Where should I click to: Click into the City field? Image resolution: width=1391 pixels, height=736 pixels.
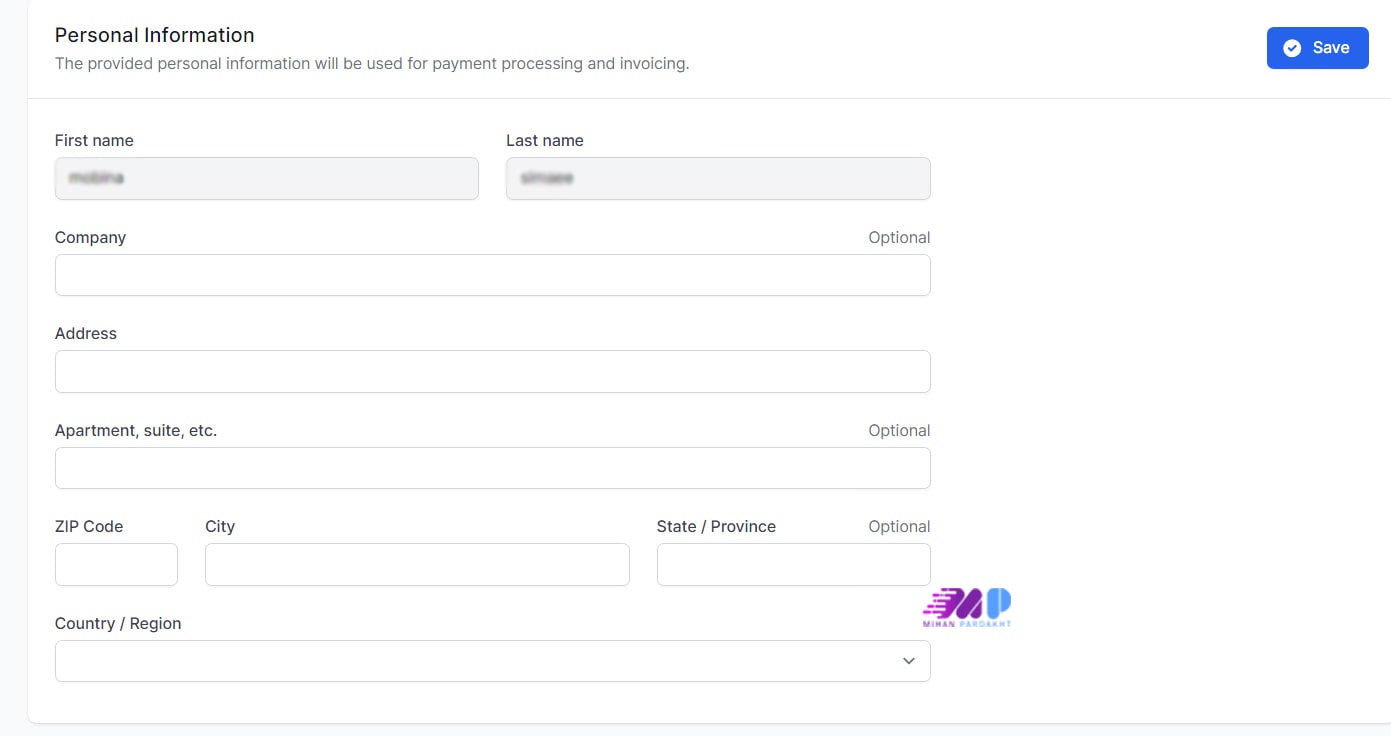click(x=417, y=565)
